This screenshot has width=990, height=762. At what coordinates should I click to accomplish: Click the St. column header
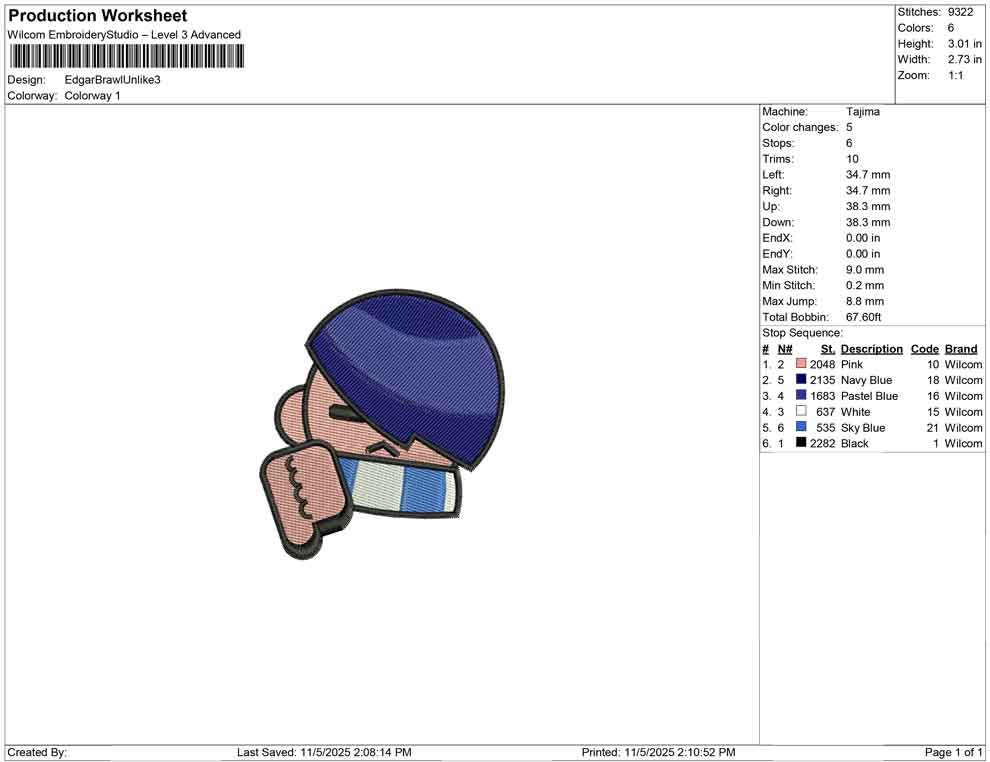[828, 349]
